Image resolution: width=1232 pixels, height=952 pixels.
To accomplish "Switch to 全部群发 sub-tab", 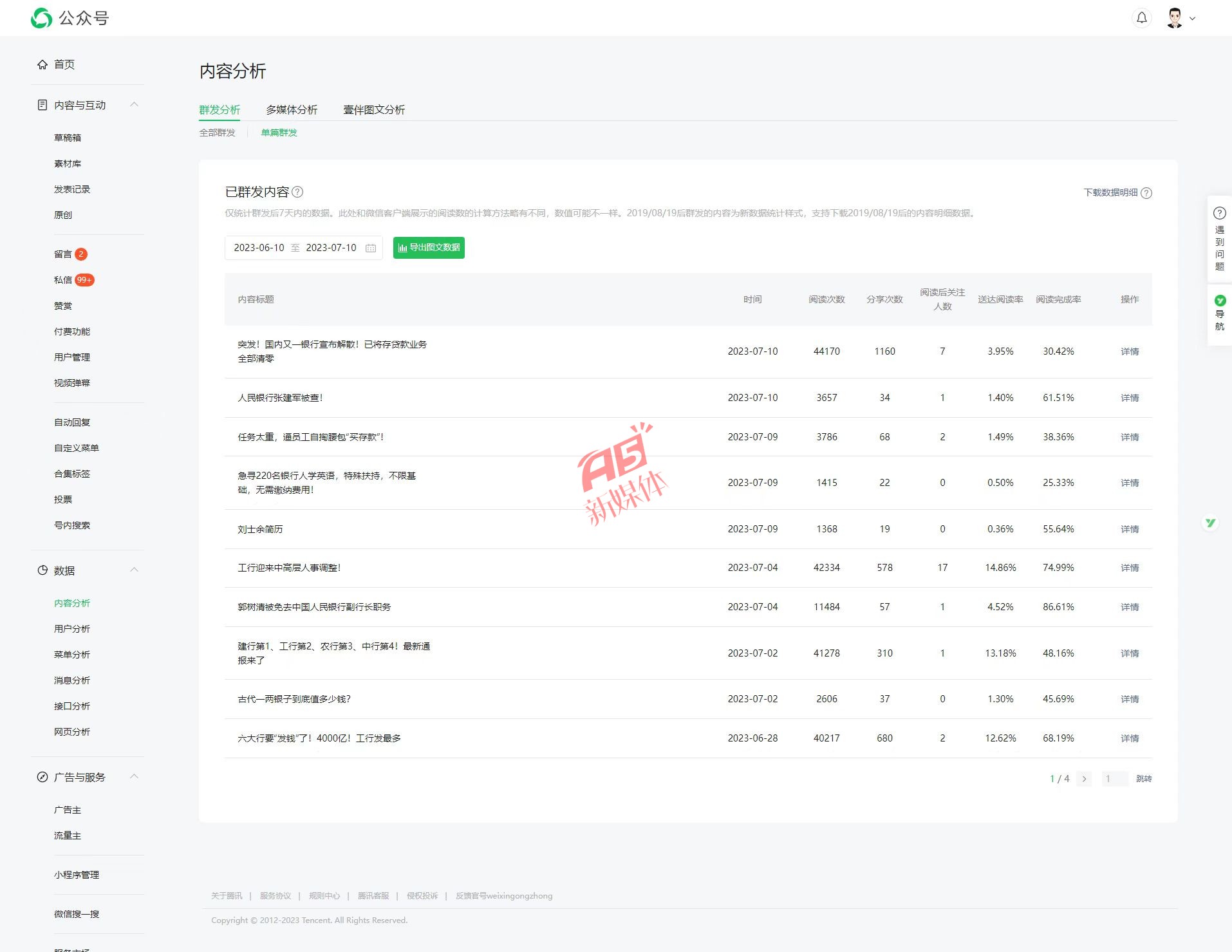I will click(217, 133).
